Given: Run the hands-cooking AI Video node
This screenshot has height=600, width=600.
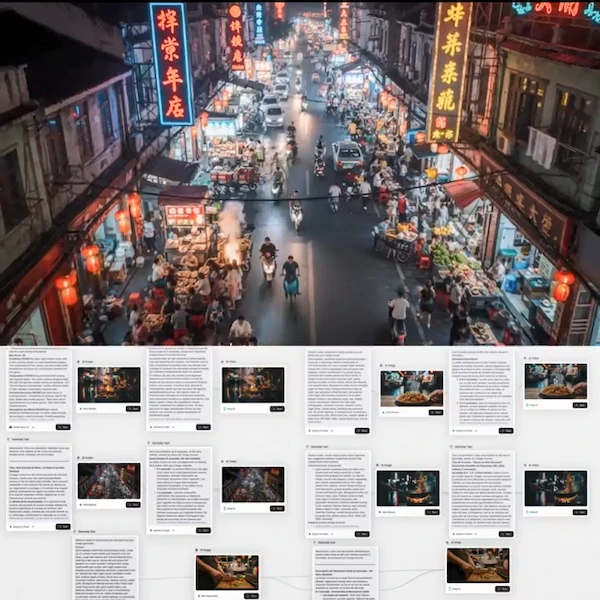Looking at the screenshot, I should coord(502,589).
